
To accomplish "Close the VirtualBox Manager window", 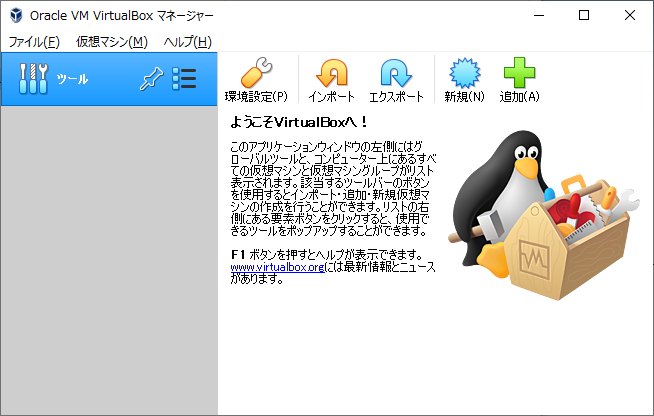I will [x=630, y=15].
